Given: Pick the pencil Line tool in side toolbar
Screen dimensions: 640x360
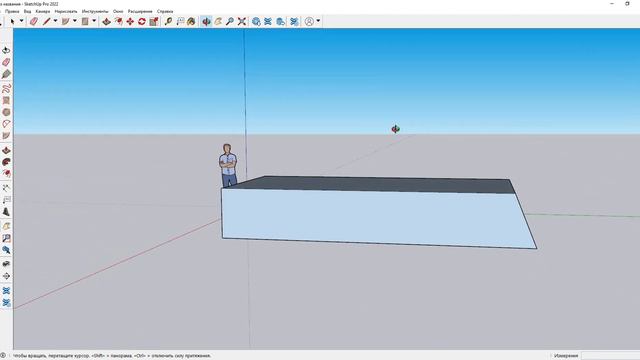Looking at the screenshot, I should [x=6, y=74].
